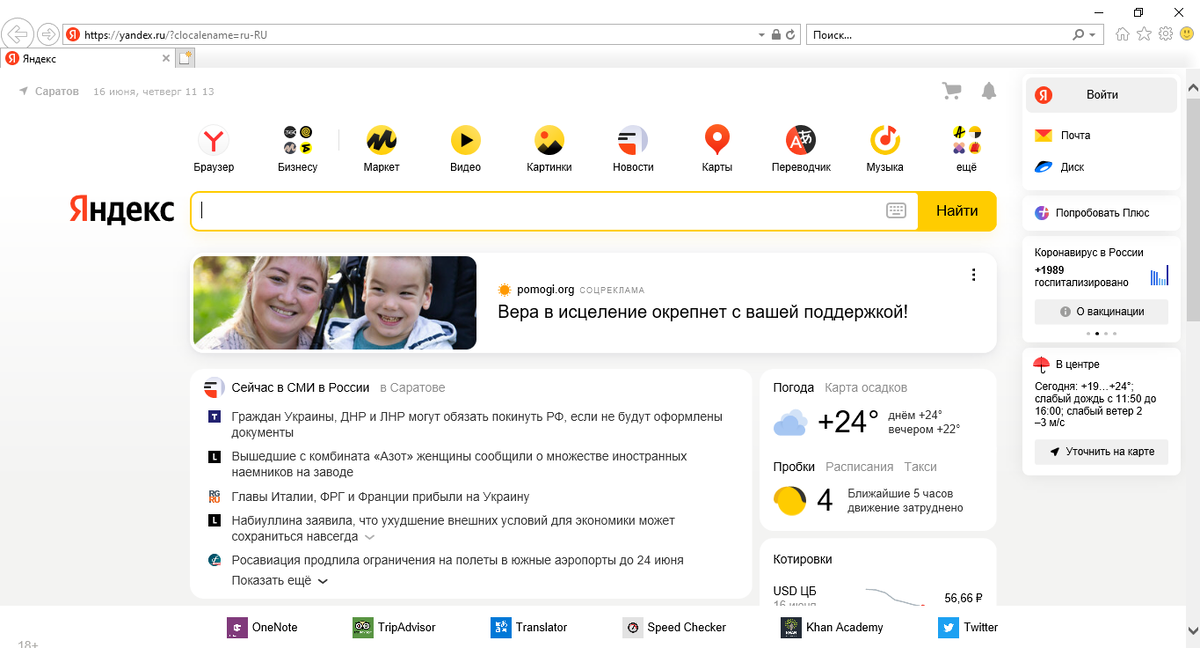
Task: Click the Войти button
Action: click(x=1100, y=94)
